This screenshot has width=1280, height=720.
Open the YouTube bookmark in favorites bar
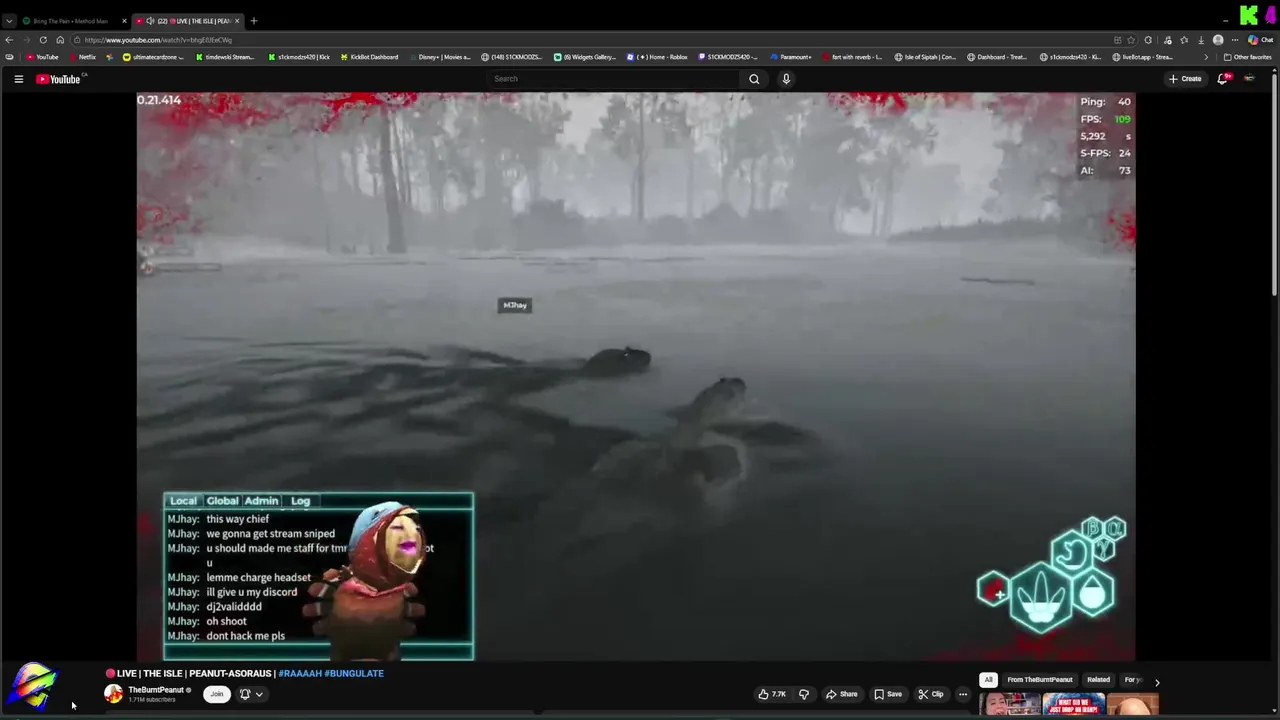click(42, 57)
